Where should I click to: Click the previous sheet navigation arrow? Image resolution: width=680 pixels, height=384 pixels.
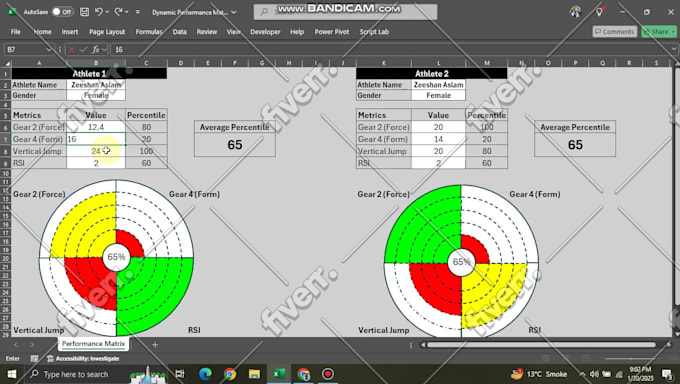(16, 345)
